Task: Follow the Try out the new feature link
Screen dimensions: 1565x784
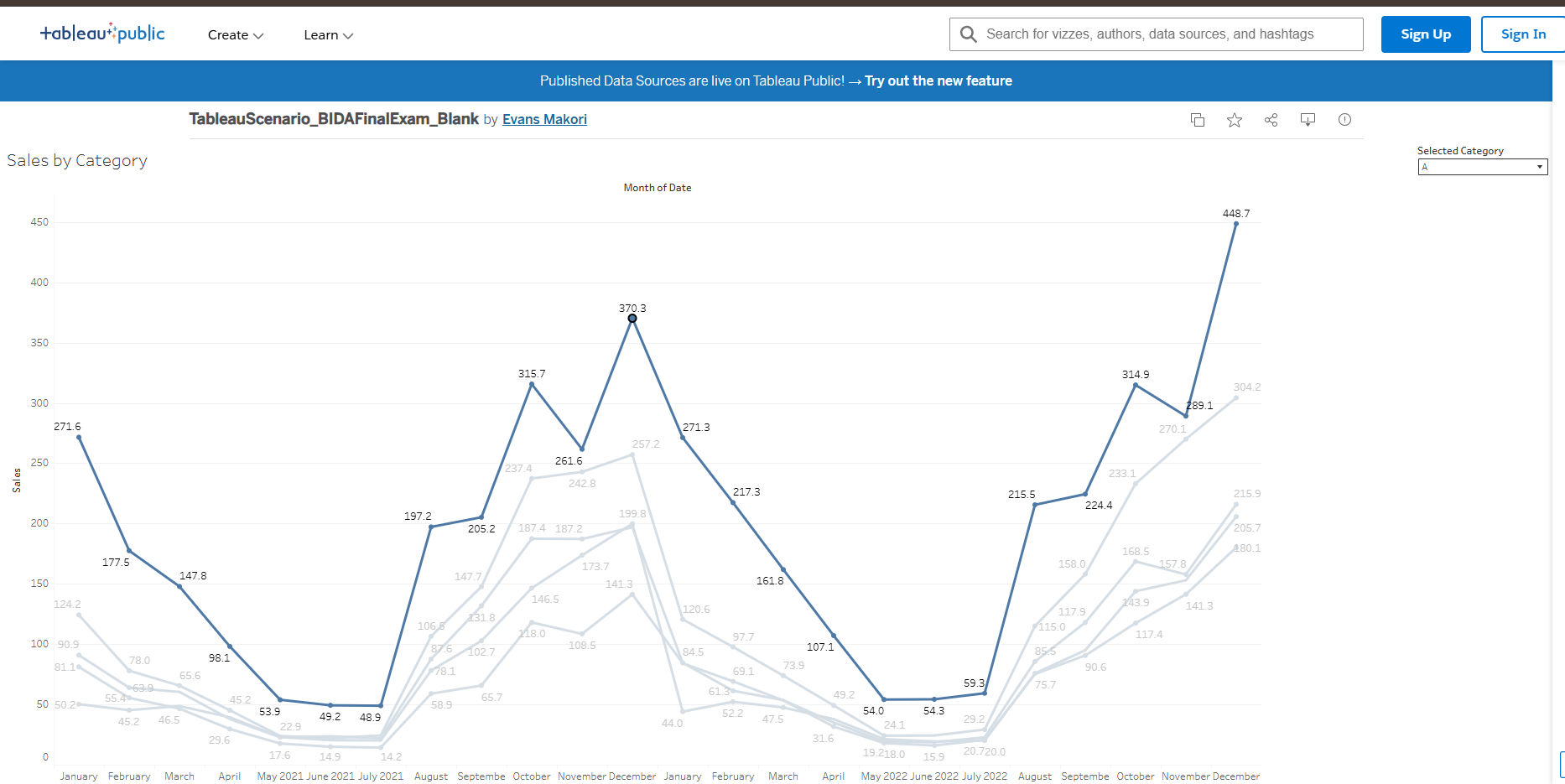Action: click(x=938, y=81)
